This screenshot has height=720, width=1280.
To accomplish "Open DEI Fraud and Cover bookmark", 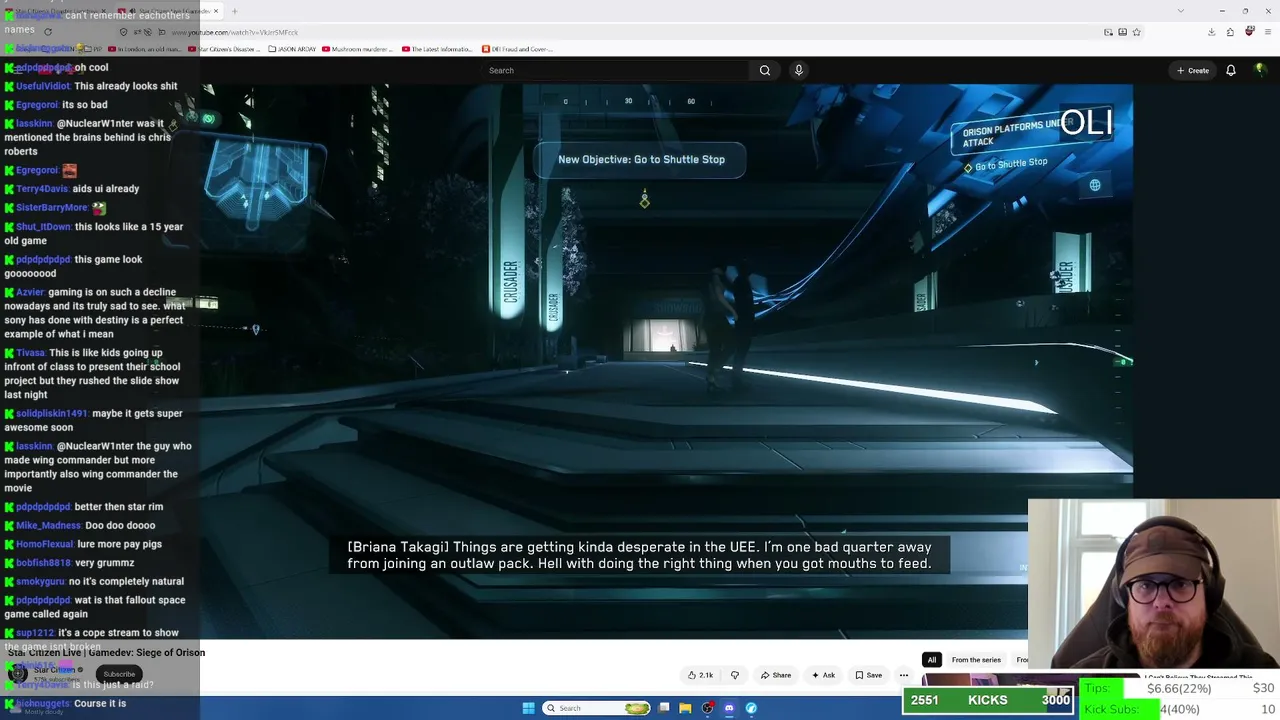I will point(516,49).
